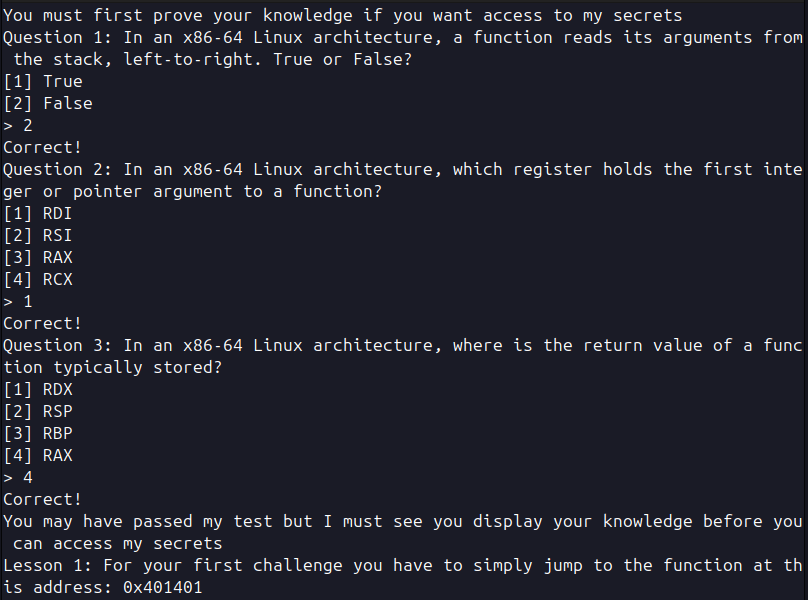Click the "Question 3:" label
The width and height of the screenshot is (808, 600).
[58, 345]
